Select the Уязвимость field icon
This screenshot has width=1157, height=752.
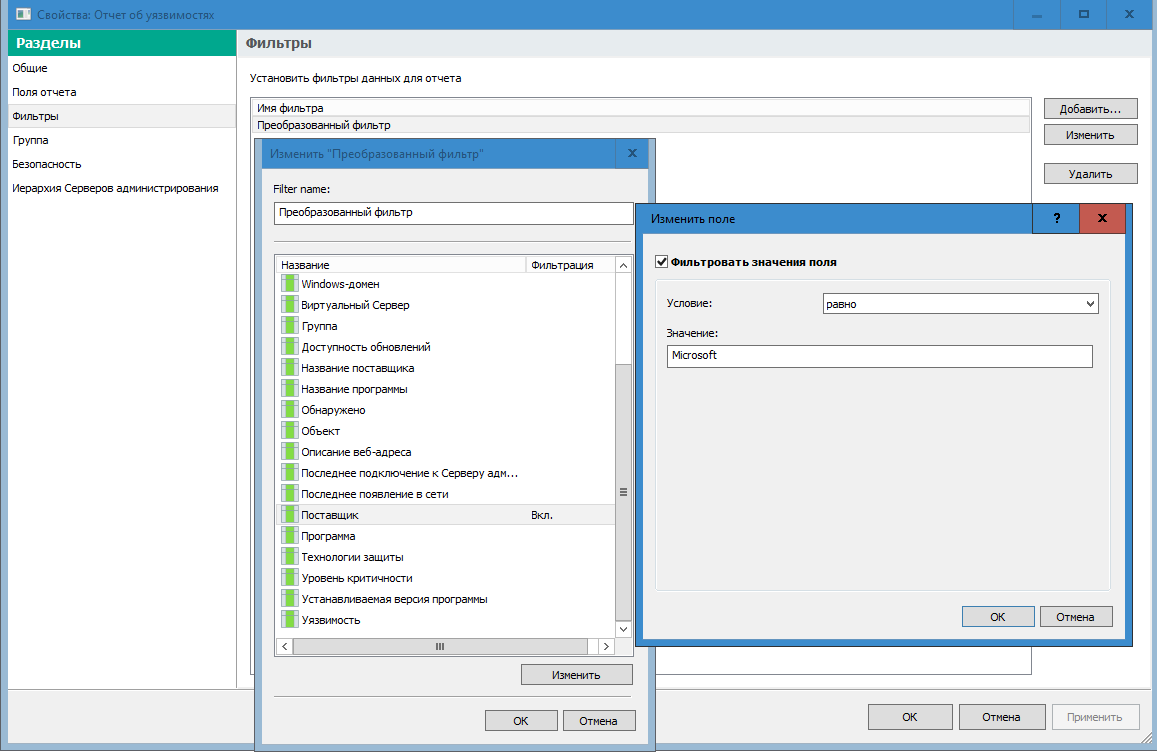click(289, 620)
